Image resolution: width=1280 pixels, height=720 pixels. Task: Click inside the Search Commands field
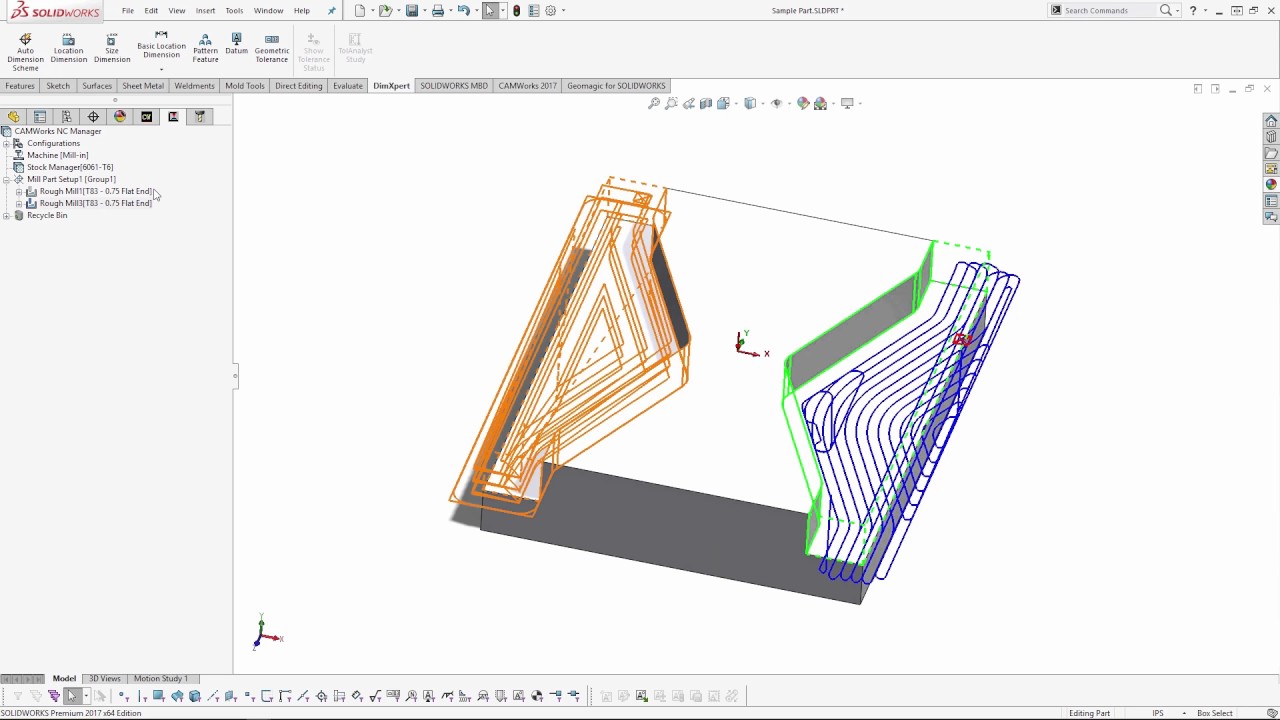1108,10
